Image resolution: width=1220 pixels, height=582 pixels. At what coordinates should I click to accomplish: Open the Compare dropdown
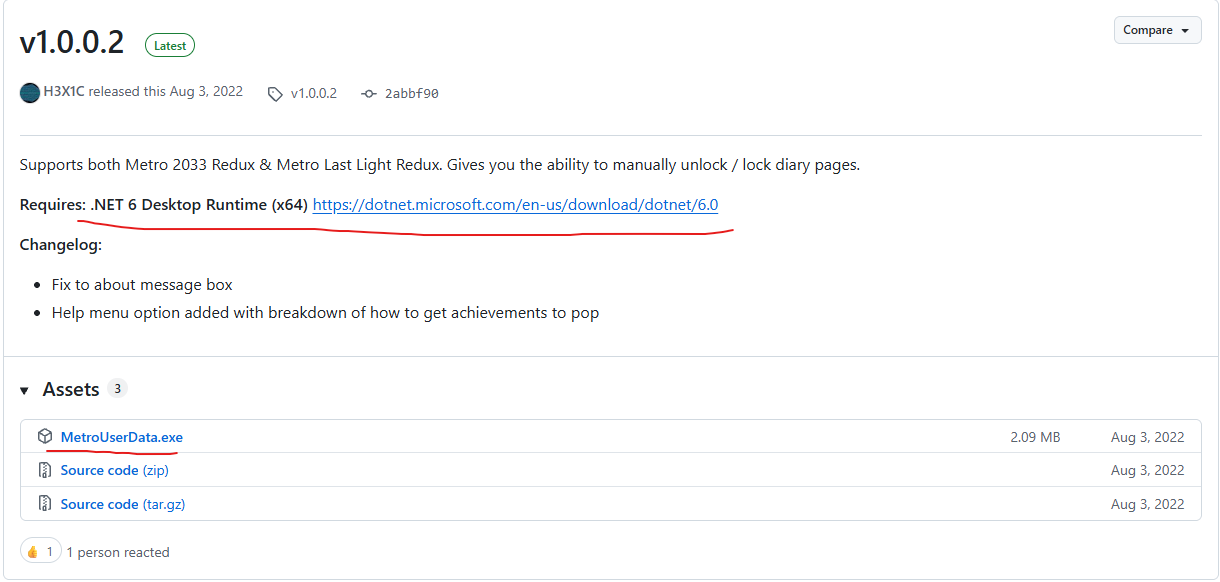[1158, 30]
